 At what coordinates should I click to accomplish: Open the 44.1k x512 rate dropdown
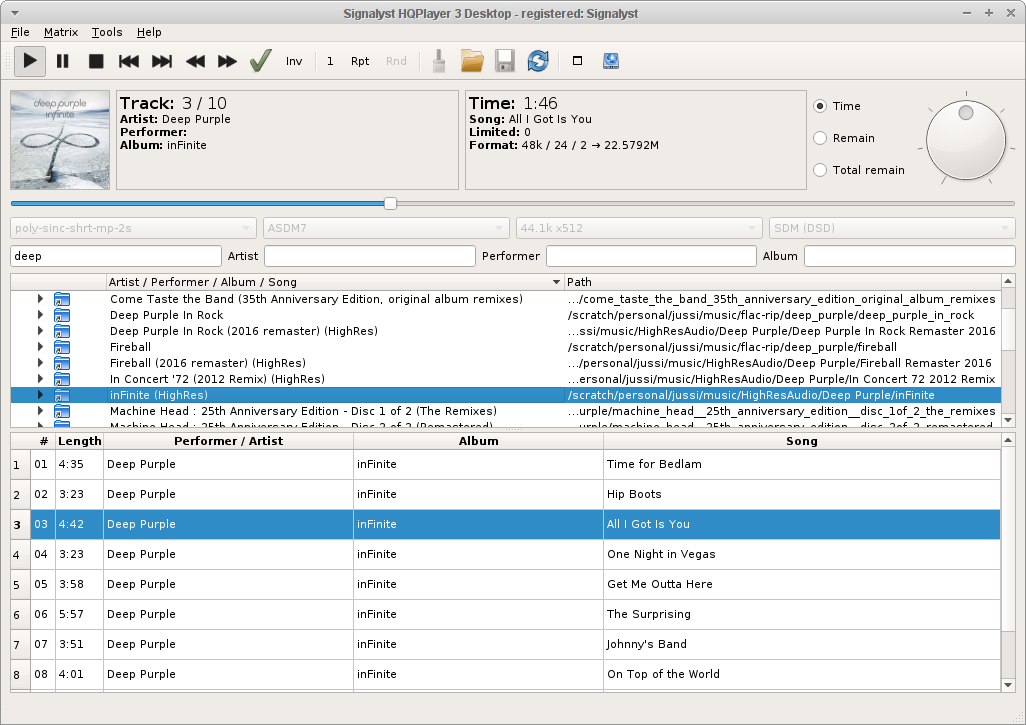[639, 228]
